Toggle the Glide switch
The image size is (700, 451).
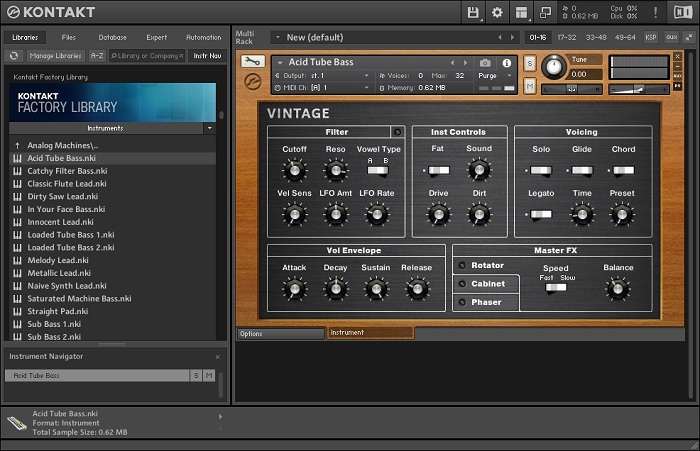[582, 171]
